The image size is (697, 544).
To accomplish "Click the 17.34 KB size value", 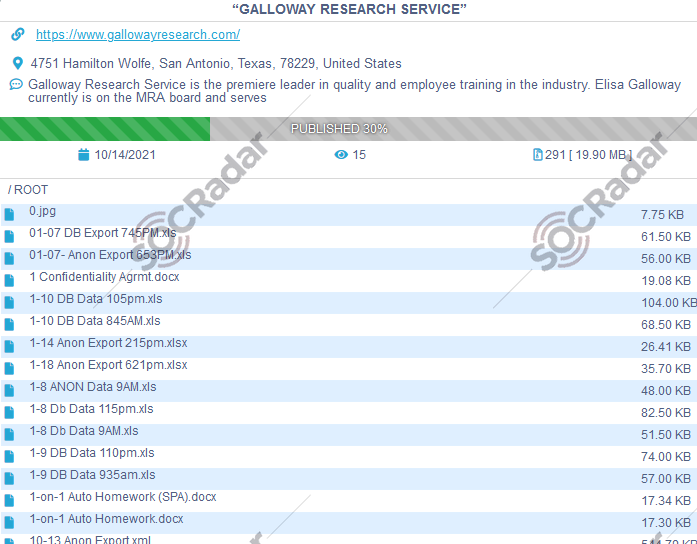I will (665, 501).
